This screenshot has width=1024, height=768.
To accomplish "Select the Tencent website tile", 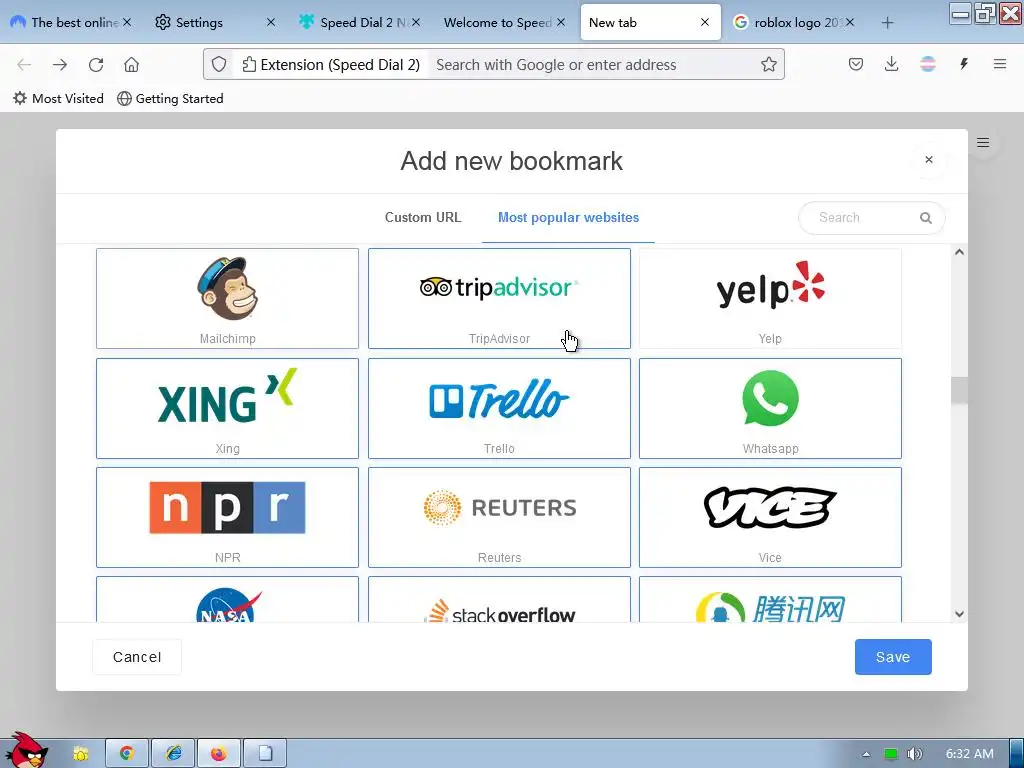I will 770,600.
